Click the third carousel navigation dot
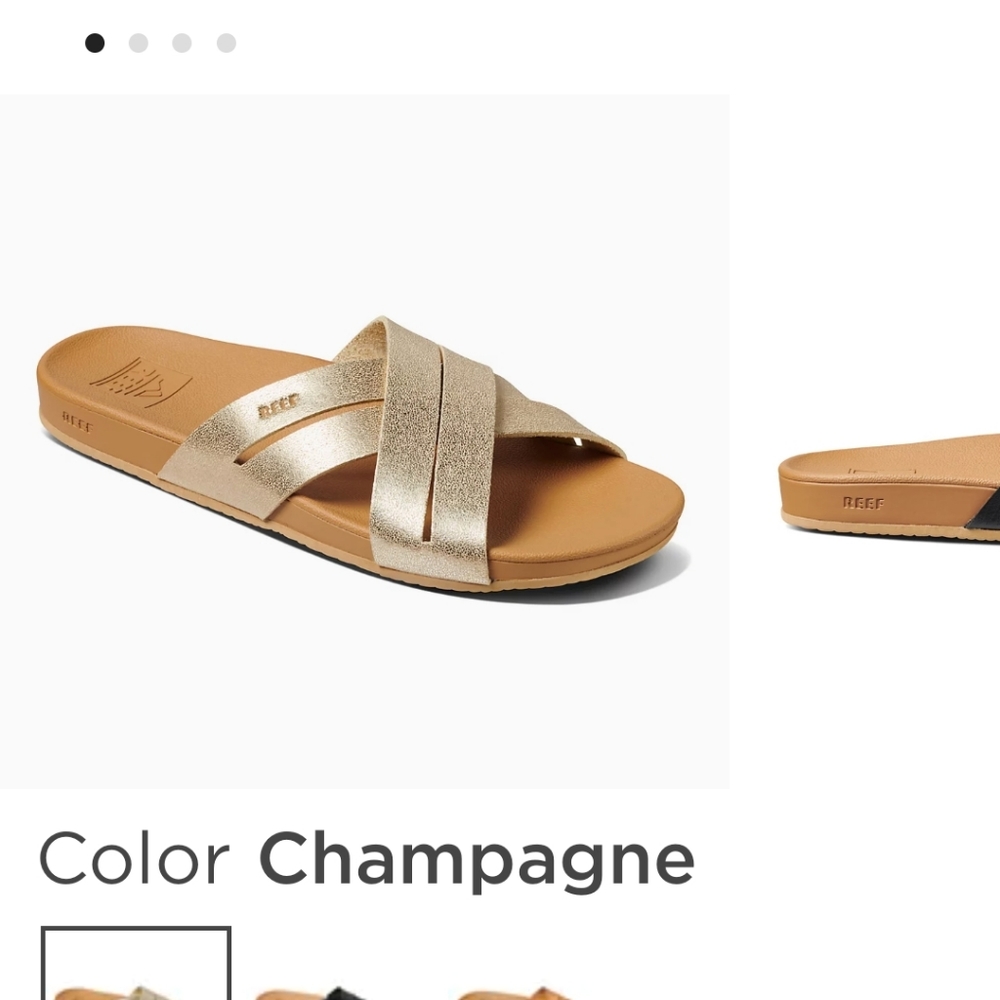 [183, 43]
